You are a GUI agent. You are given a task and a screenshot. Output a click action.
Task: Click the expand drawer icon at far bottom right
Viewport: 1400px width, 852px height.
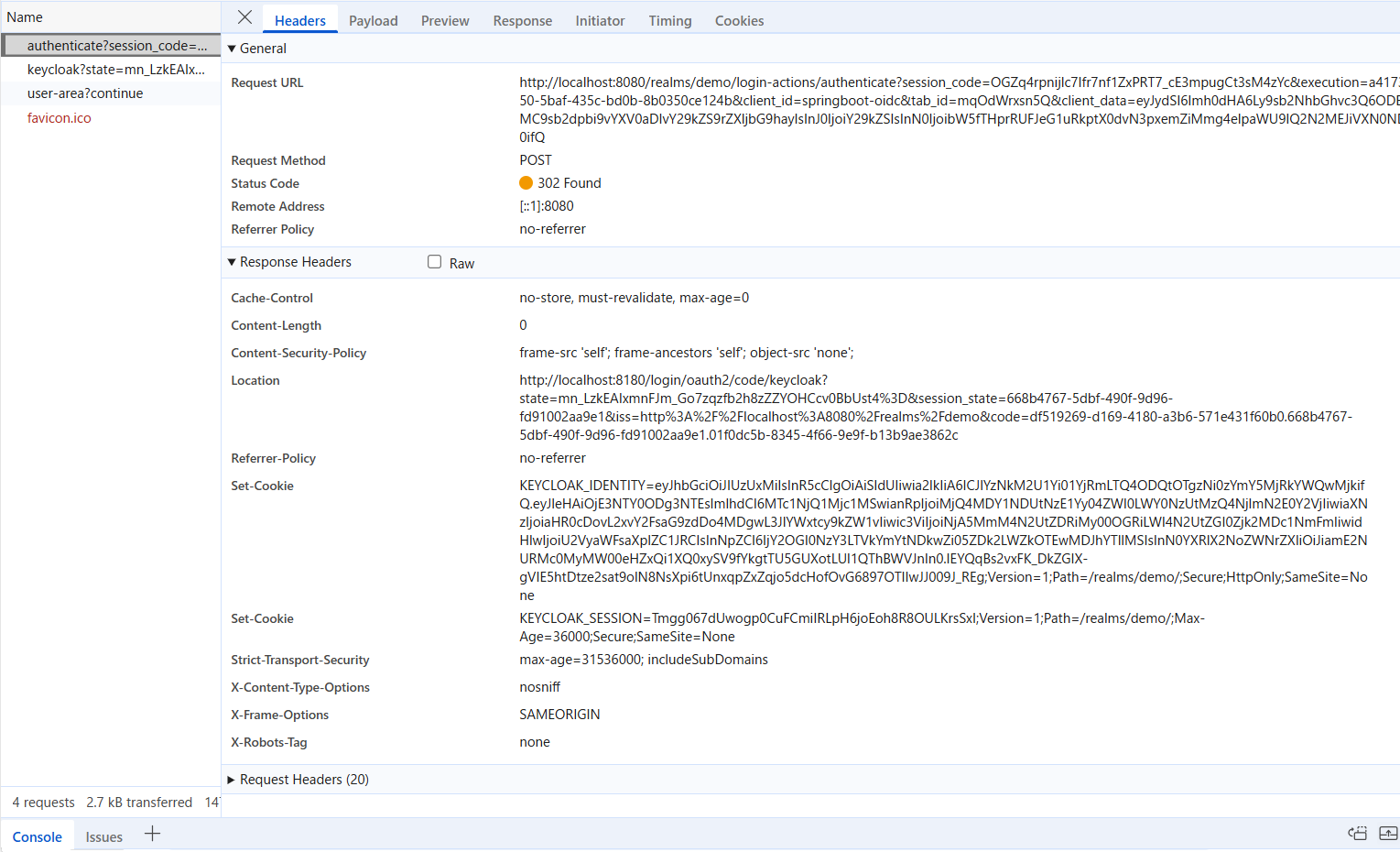tap(1388, 833)
